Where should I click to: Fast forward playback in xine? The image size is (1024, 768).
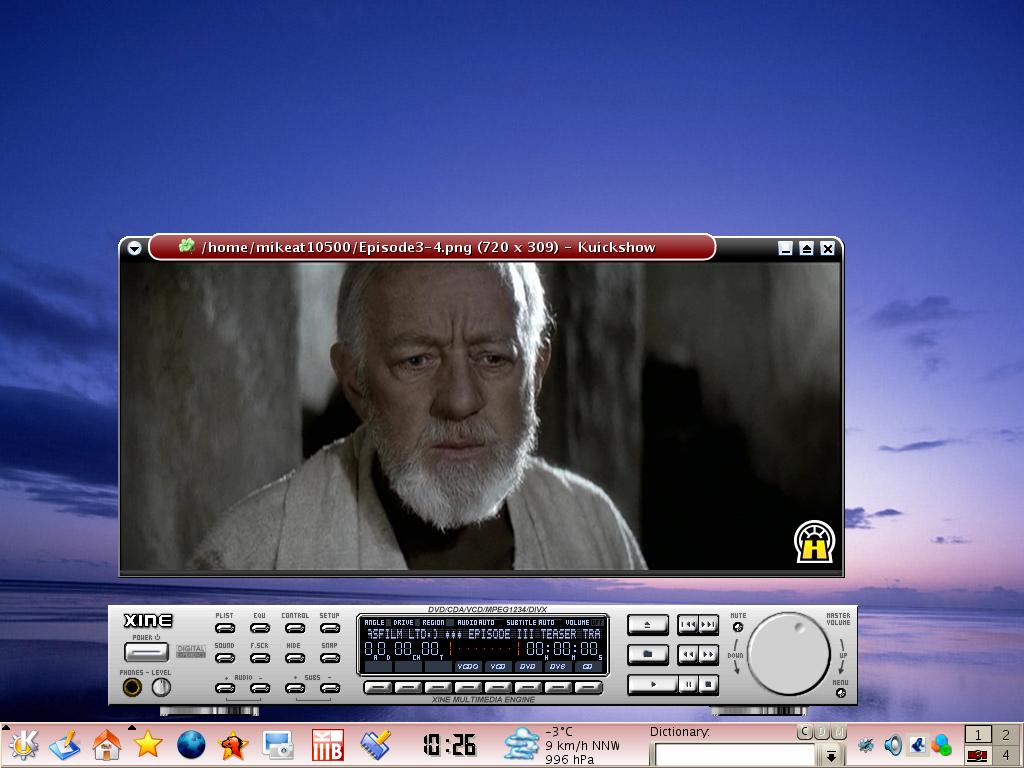coord(708,654)
